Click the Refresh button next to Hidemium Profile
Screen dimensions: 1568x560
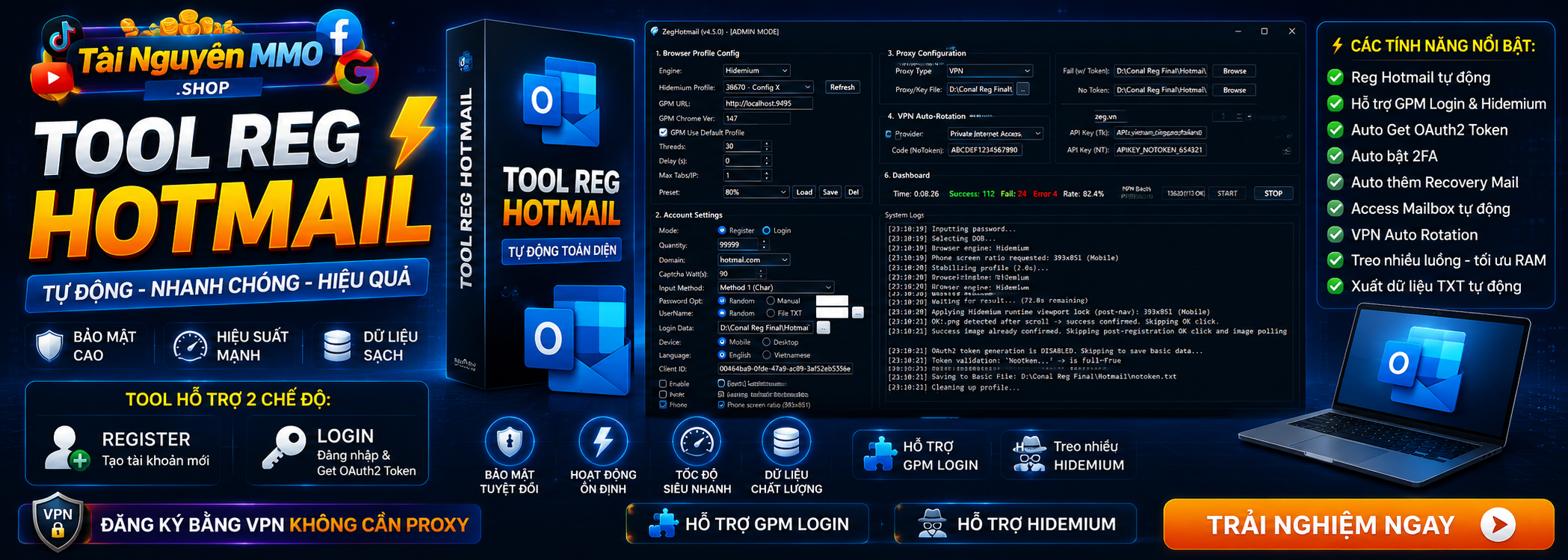pos(842,87)
